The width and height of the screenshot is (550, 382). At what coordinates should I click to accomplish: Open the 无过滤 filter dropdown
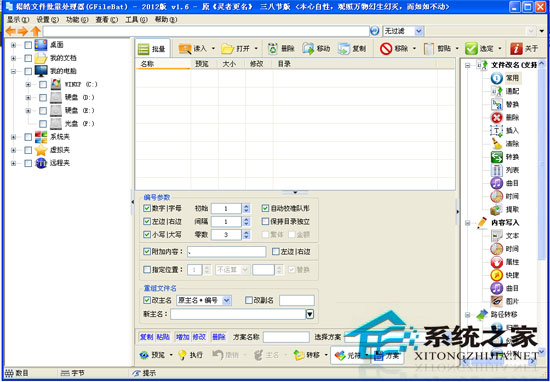coord(403,31)
